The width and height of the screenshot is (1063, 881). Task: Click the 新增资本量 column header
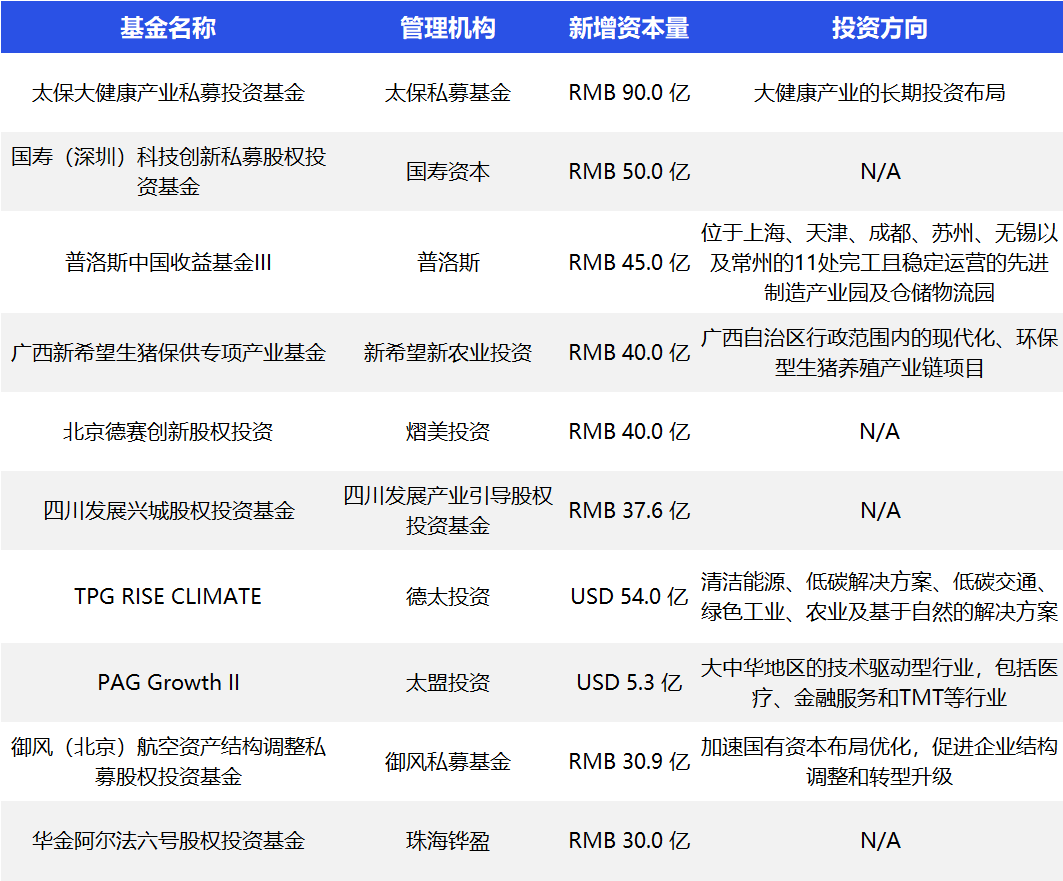(x=629, y=28)
